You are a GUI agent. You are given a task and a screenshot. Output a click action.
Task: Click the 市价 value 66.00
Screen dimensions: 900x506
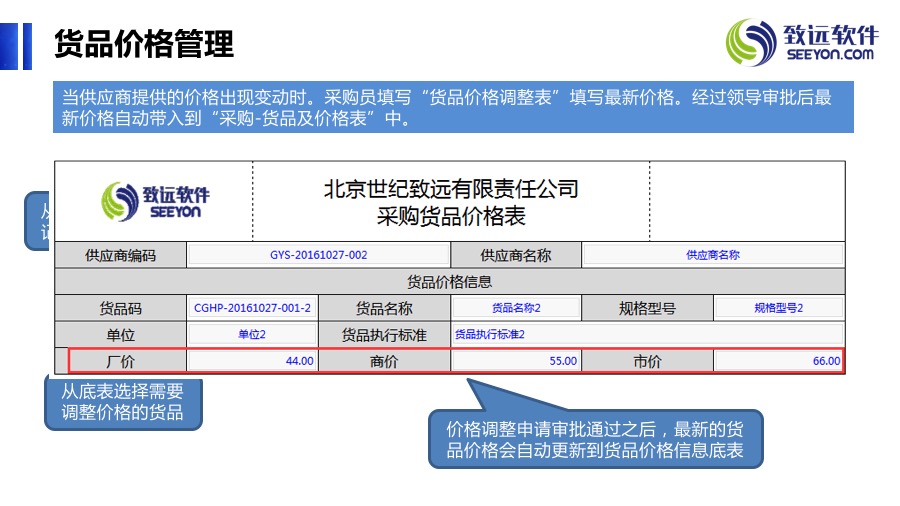point(778,361)
